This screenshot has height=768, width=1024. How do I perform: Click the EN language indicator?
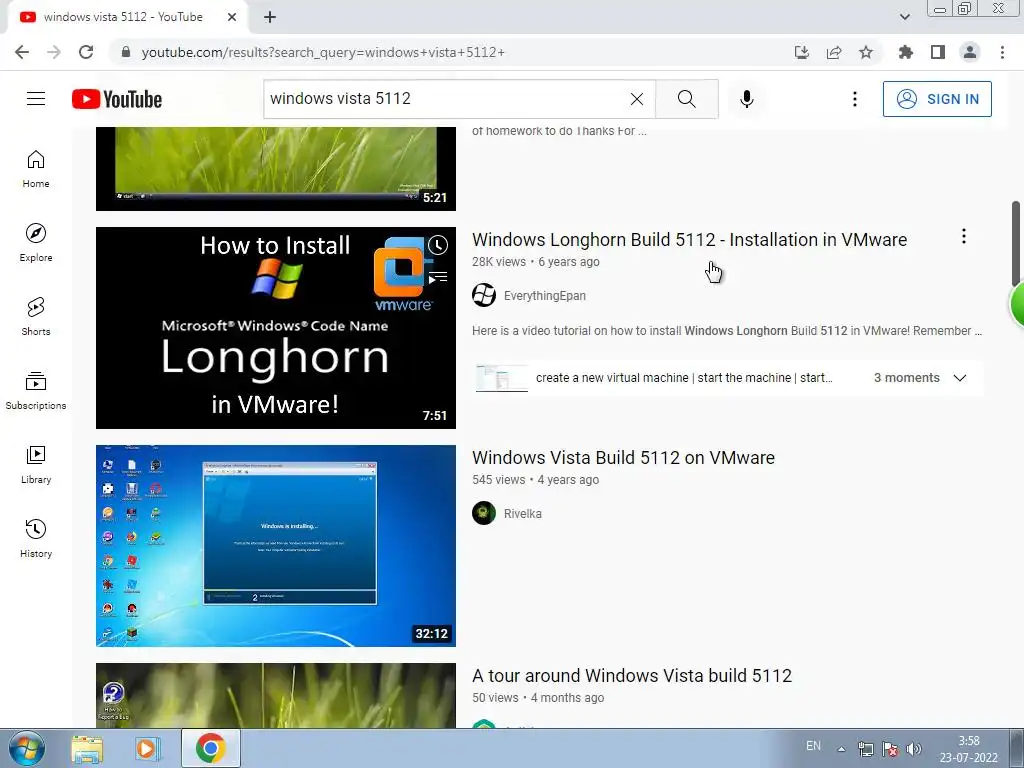(x=813, y=746)
